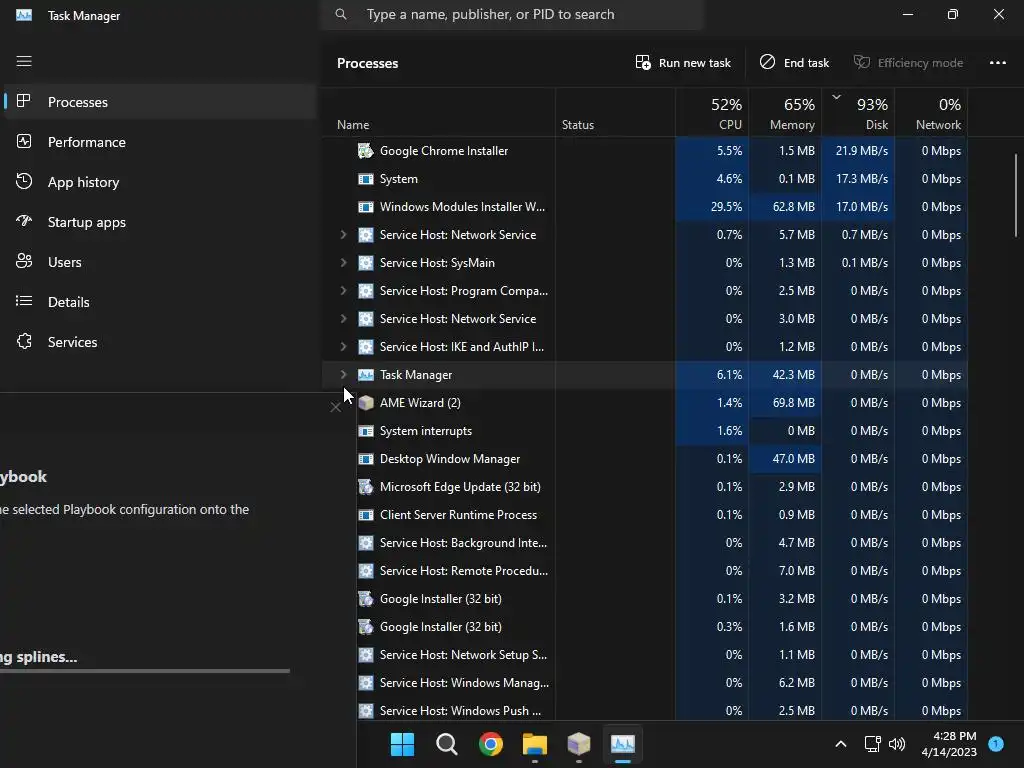This screenshot has height=768, width=1024.
Task: Click the Efficiency mode button
Action: click(x=908, y=63)
